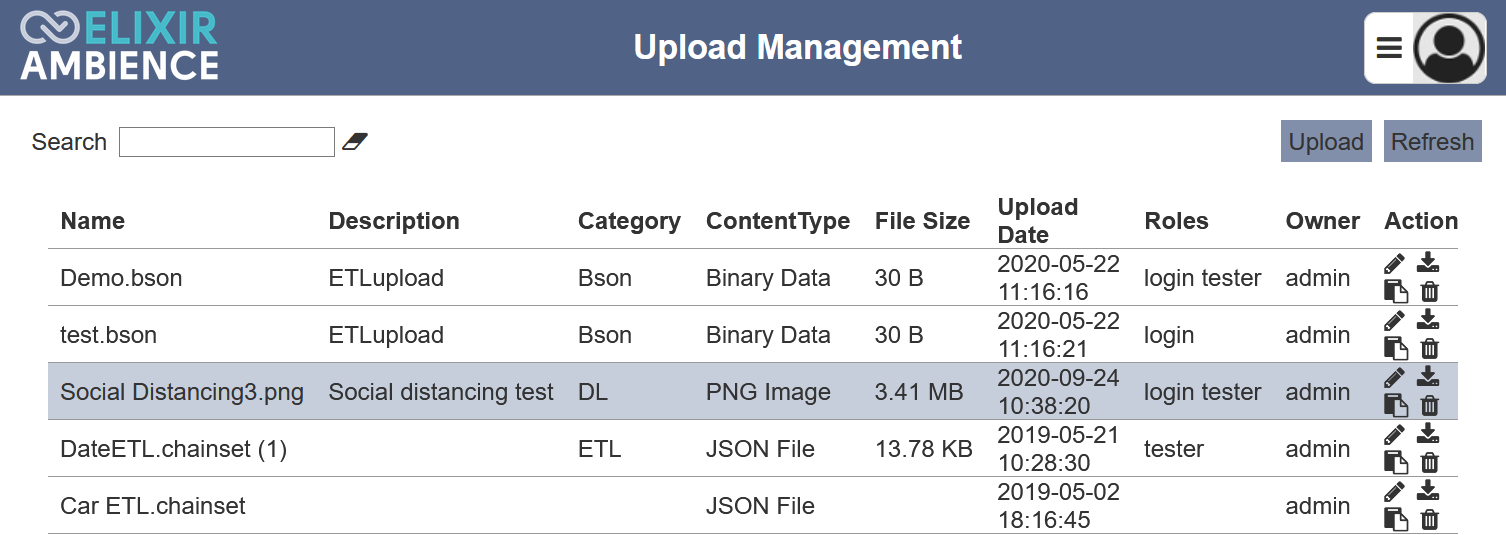Viewport: 1506px width, 535px height.
Task: Select the DateETL.chainset (1) row
Action: click(x=753, y=449)
